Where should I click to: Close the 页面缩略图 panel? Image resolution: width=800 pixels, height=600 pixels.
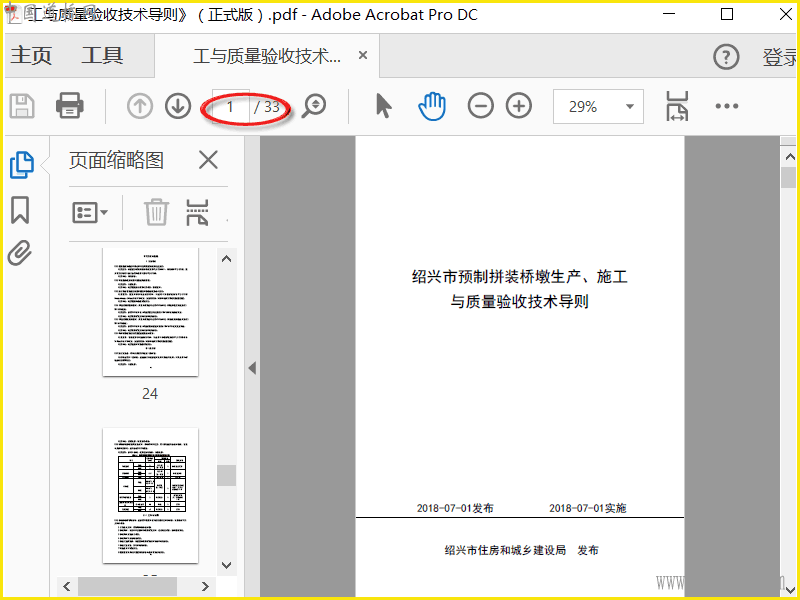click(x=208, y=160)
